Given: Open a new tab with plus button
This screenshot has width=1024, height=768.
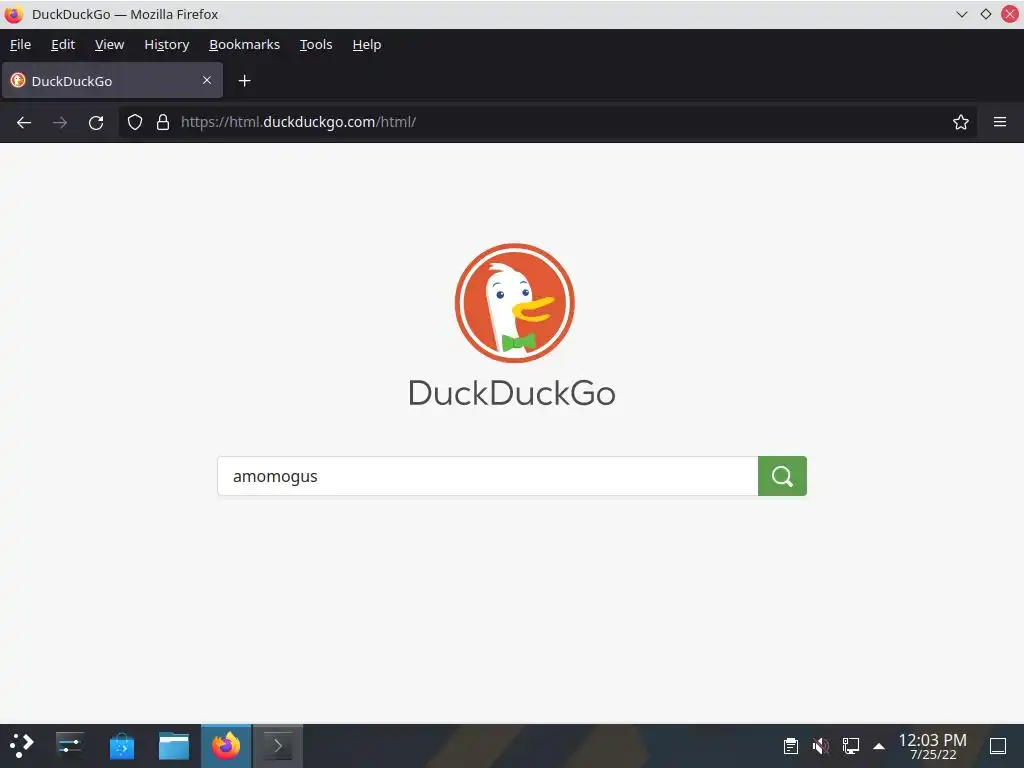Looking at the screenshot, I should [244, 80].
